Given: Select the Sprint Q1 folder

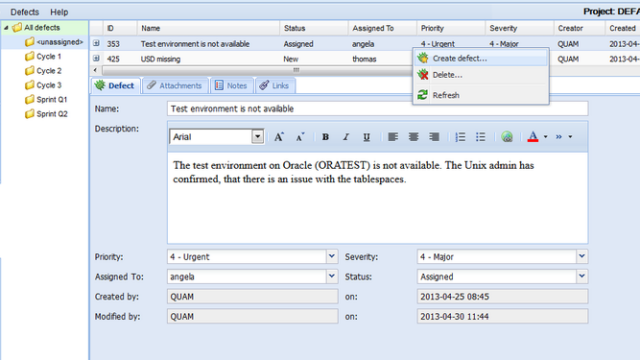Looking at the screenshot, I should [46, 99].
